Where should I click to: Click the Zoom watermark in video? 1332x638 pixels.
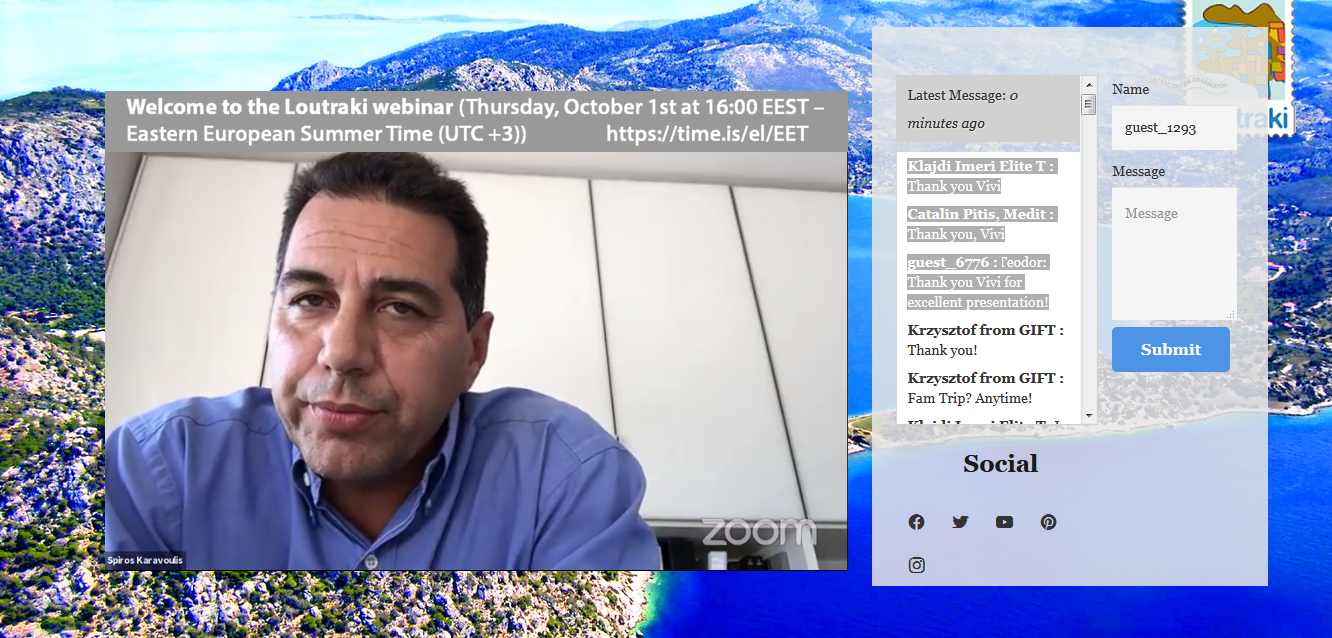[x=758, y=531]
